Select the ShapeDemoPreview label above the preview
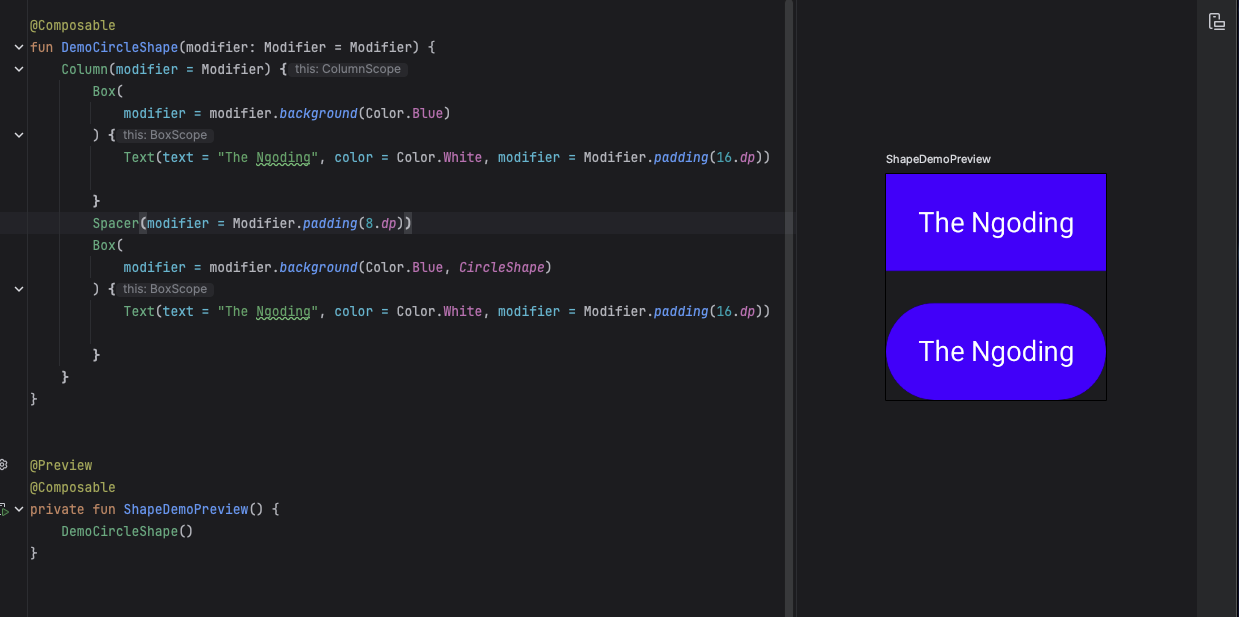 tap(938, 160)
